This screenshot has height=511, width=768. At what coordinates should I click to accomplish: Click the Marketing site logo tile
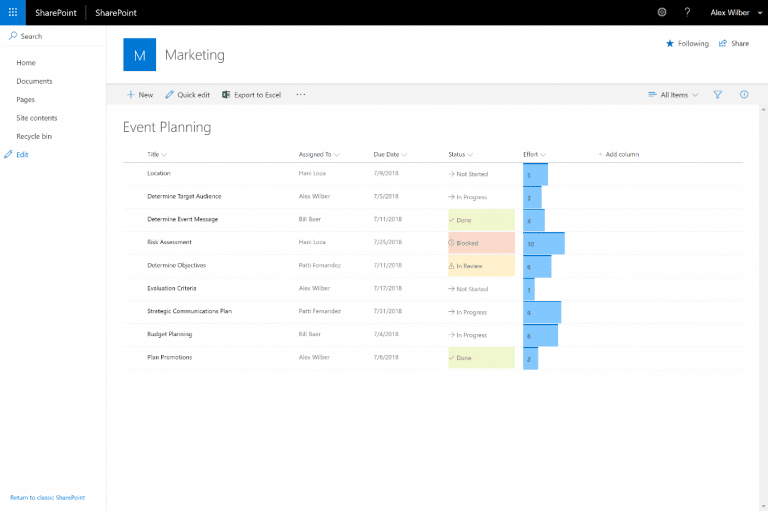pos(139,55)
